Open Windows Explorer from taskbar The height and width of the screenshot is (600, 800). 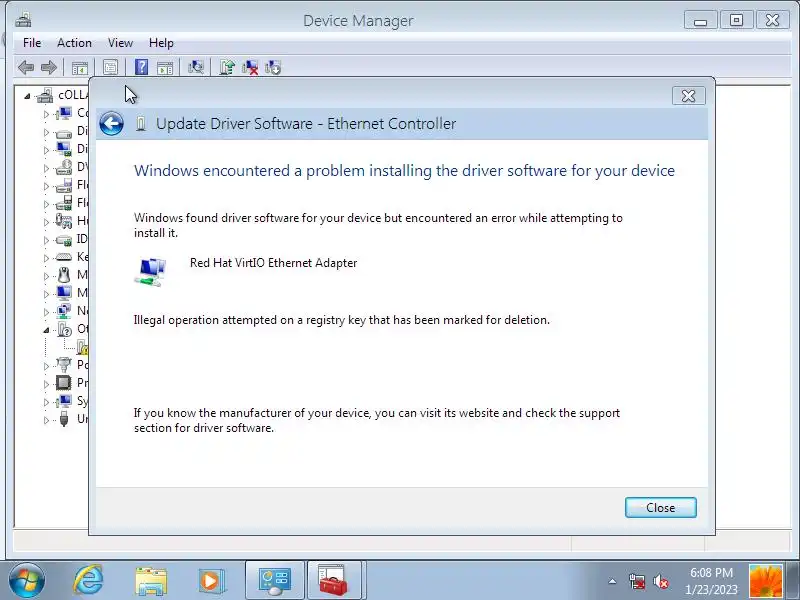pyautogui.click(x=151, y=581)
